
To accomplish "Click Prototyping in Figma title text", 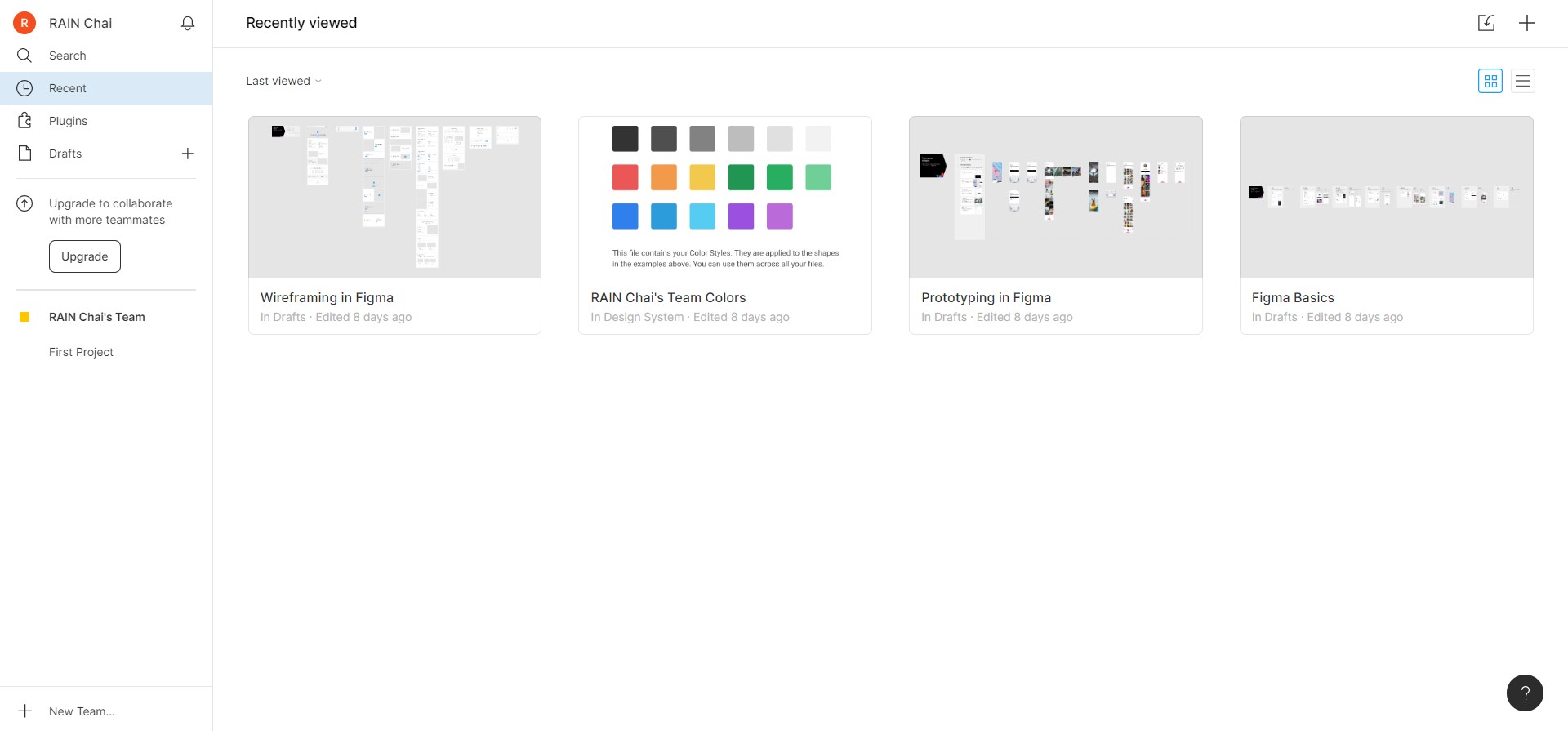I will pos(986,297).
